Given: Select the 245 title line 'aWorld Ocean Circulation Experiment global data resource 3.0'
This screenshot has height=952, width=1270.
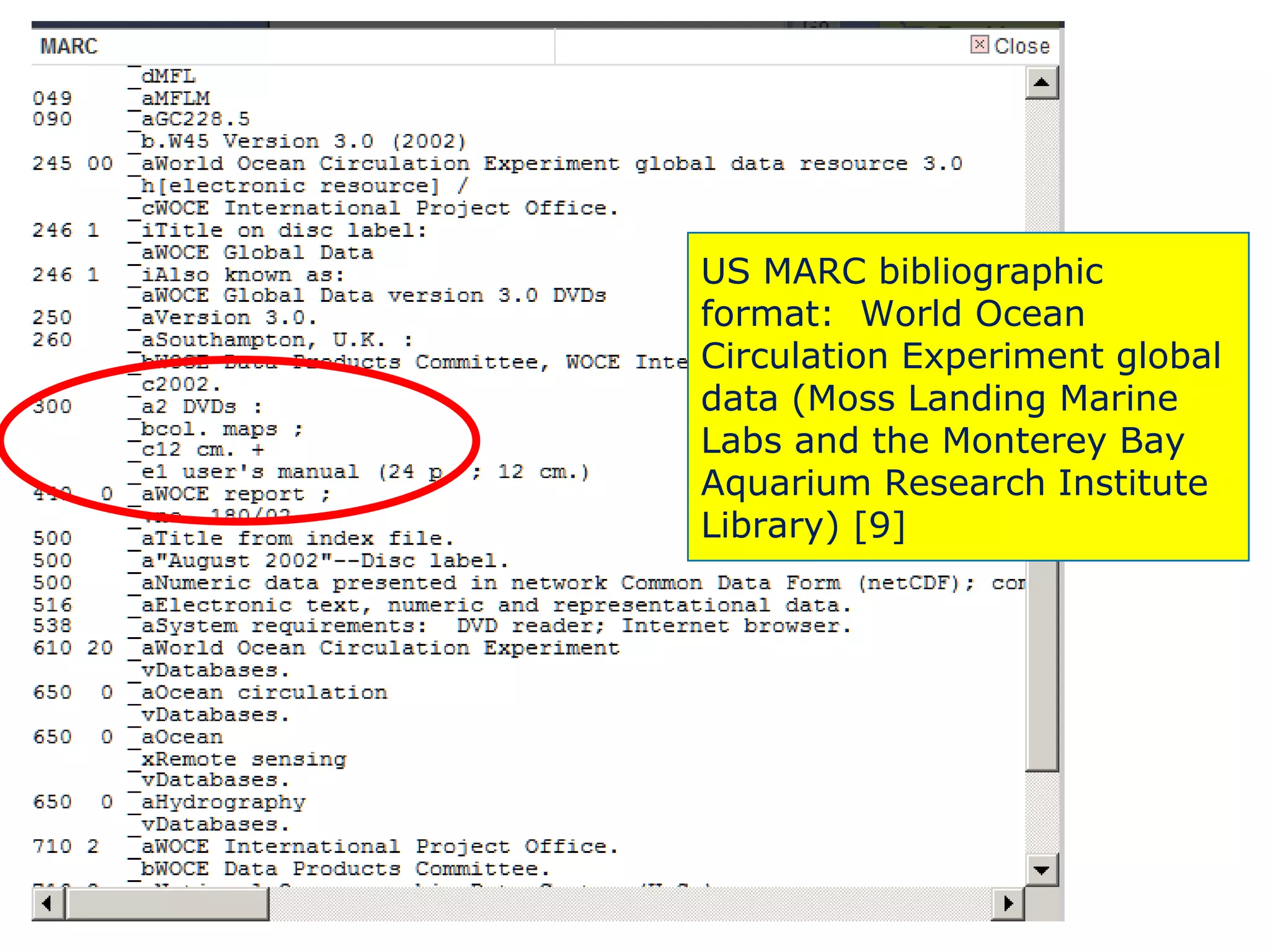Looking at the screenshot, I should pyautogui.click(x=497, y=164).
